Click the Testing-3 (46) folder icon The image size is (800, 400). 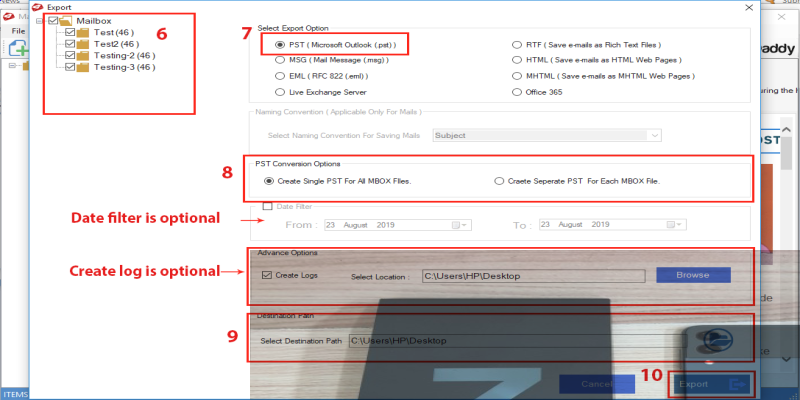tap(83, 67)
